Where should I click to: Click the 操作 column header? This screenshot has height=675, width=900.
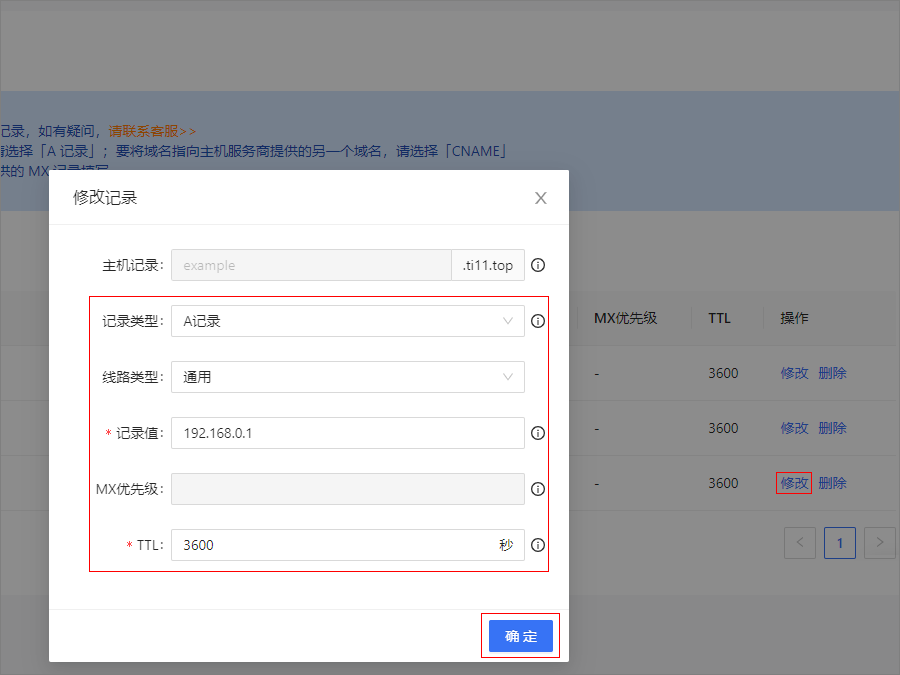coord(794,319)
